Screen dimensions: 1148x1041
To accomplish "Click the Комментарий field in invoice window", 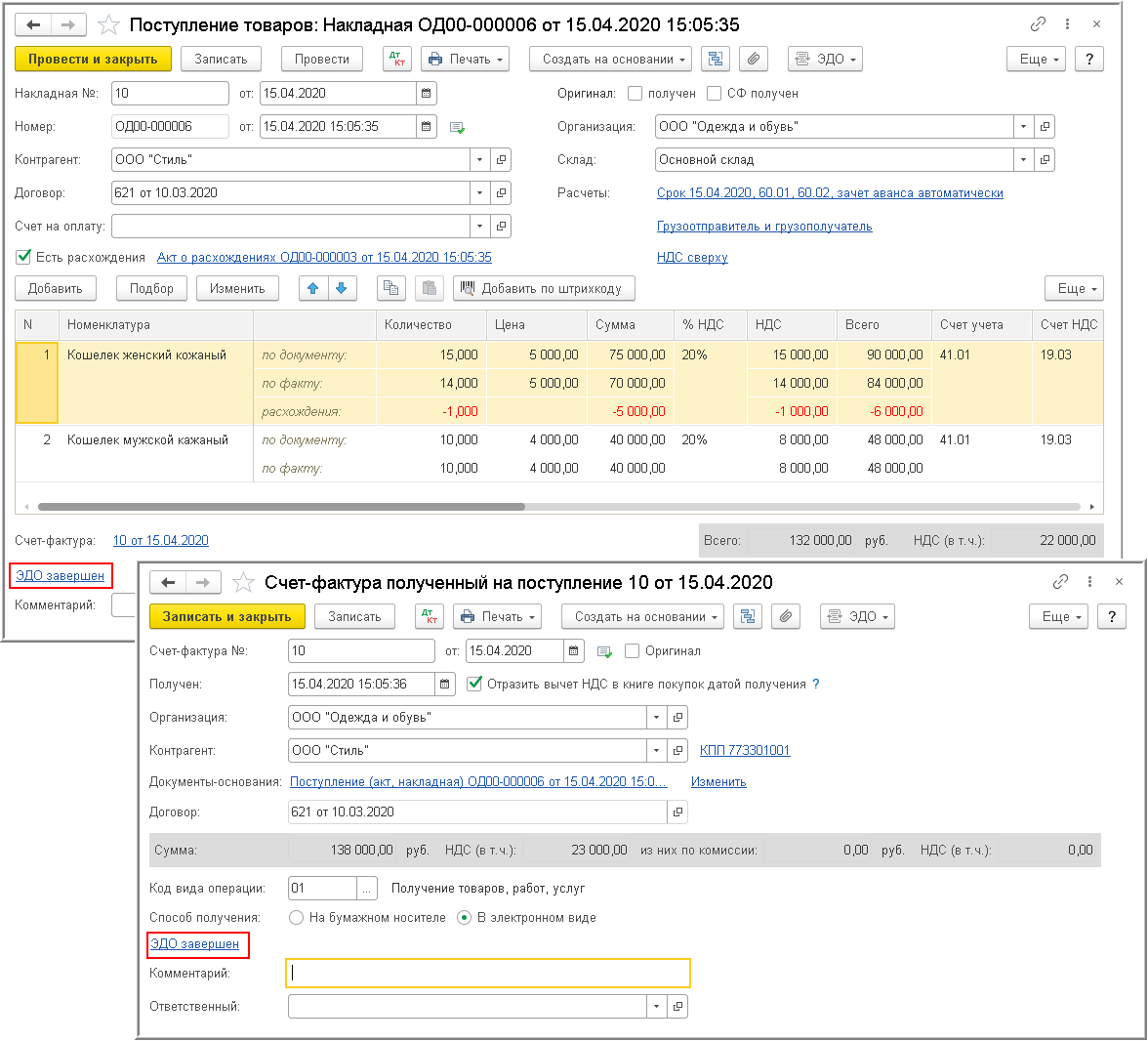I will [x=488, y=974].
